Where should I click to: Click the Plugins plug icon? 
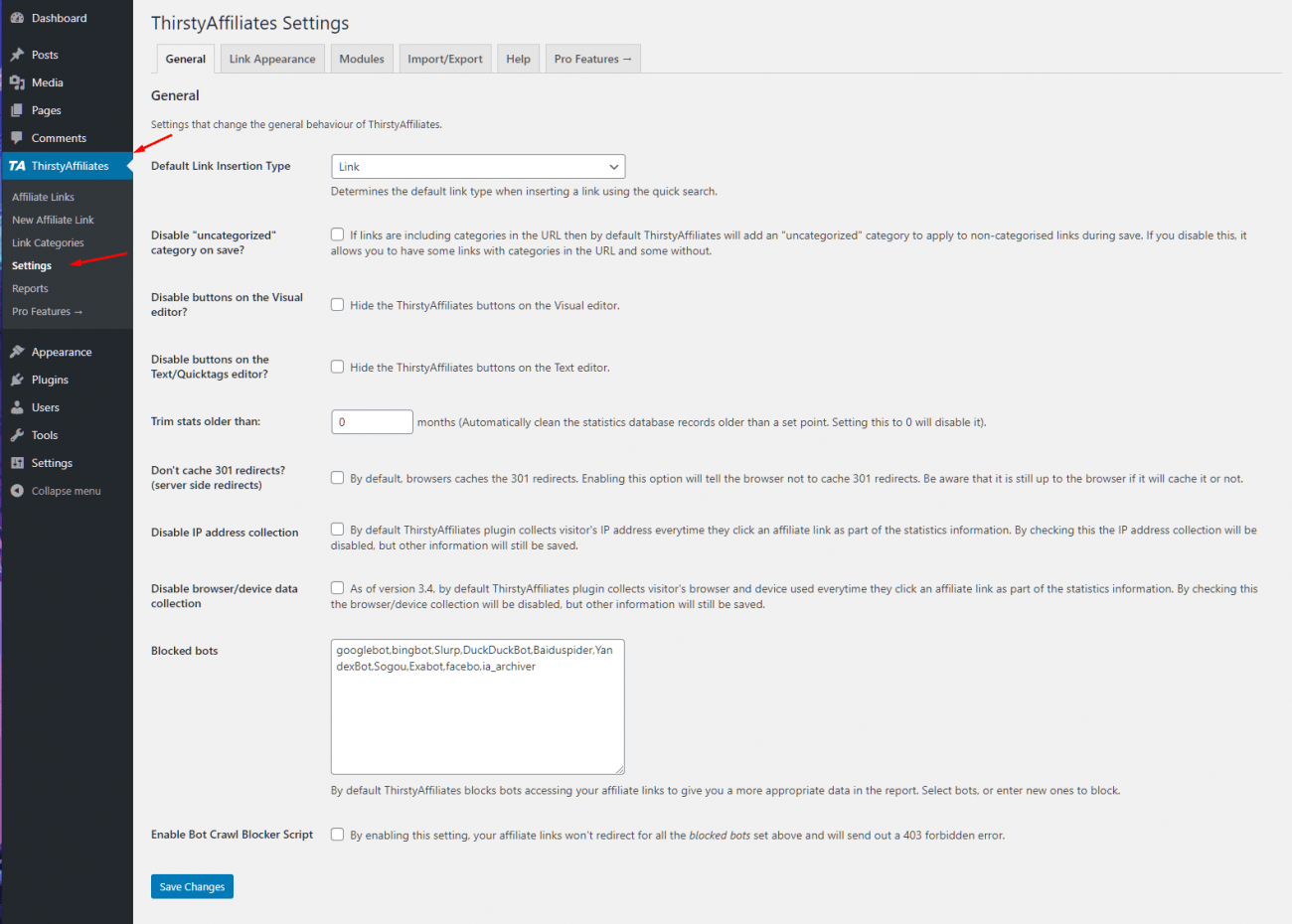(17, 380)
